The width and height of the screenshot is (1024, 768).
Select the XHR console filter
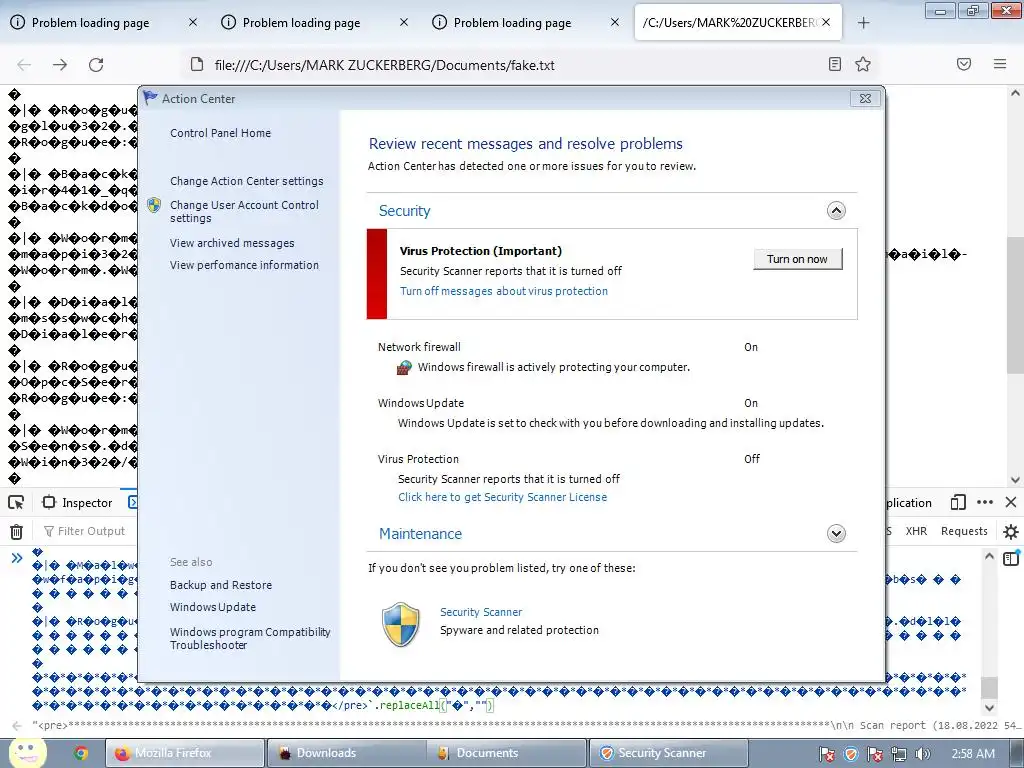[916, 531]
